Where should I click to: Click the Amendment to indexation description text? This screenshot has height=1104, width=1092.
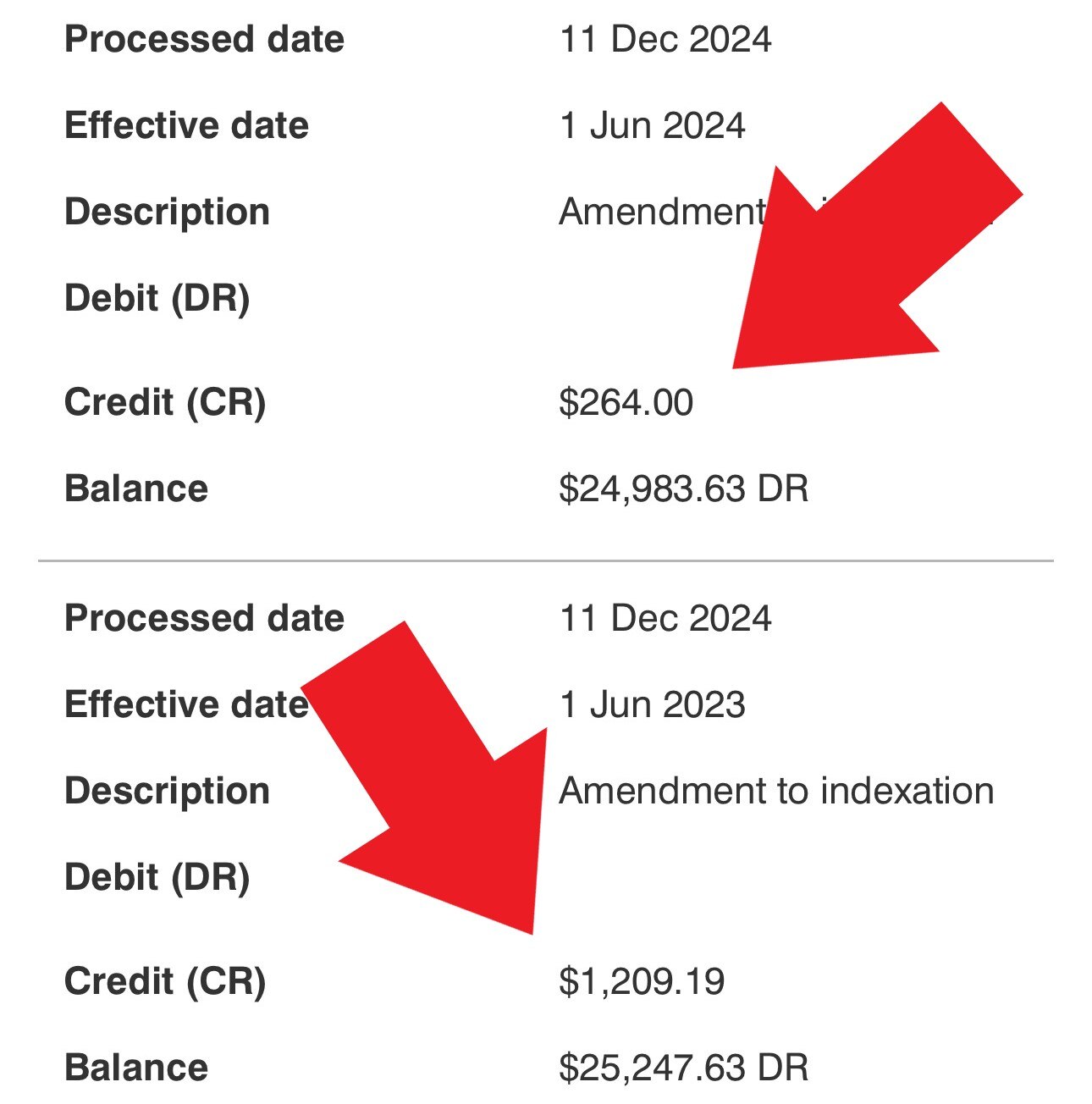click(x=776, y=791)
